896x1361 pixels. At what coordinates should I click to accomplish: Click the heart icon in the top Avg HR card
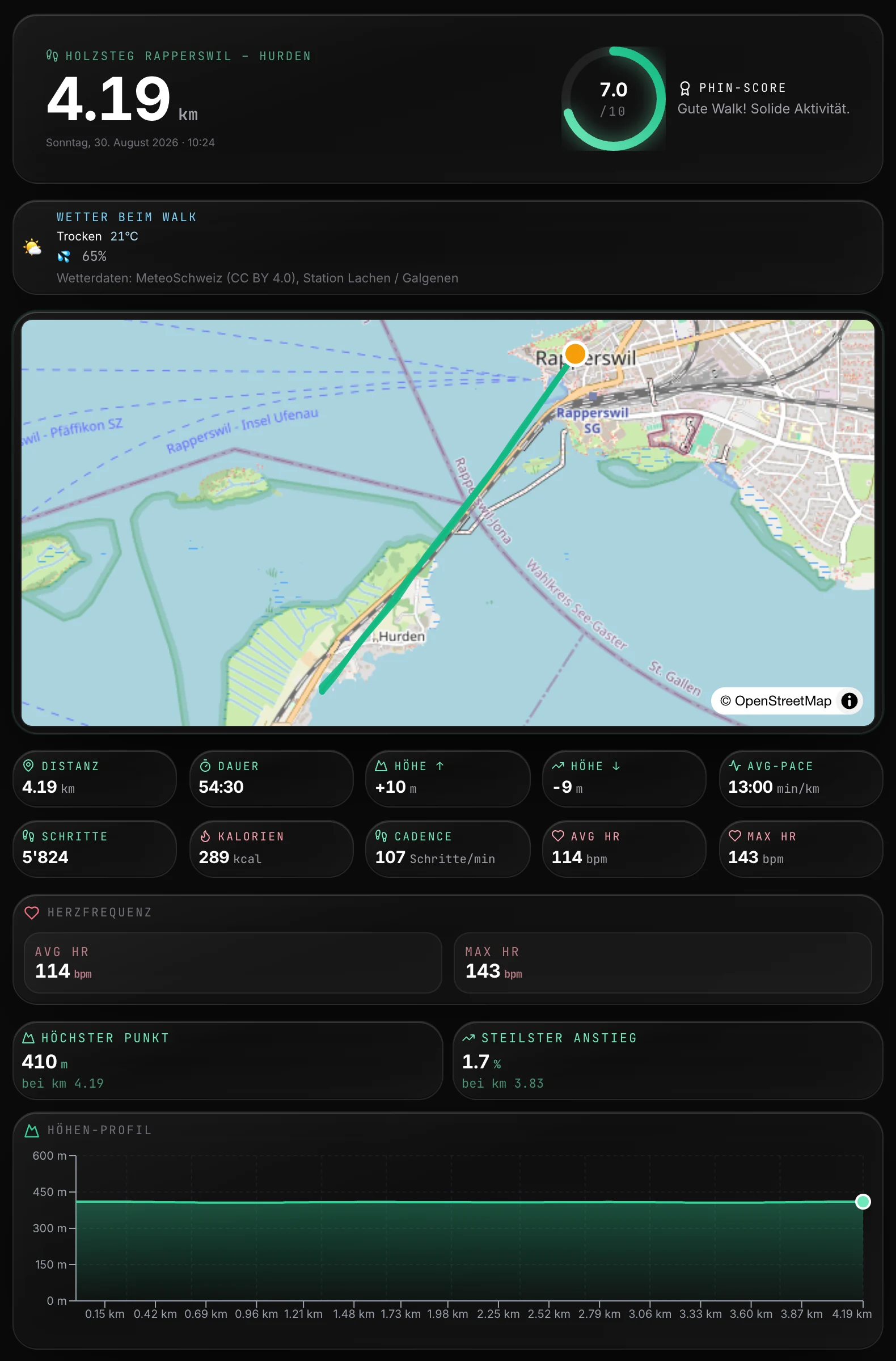(x=558, y=836)
